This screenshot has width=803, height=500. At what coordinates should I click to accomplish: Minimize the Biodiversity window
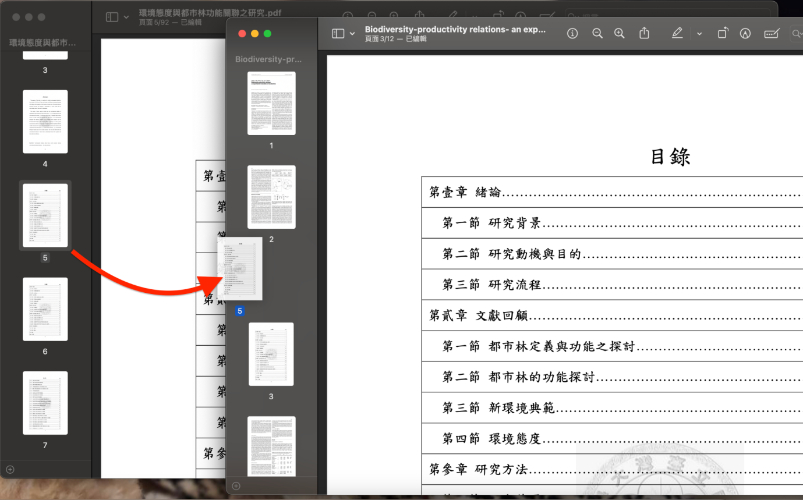pyautogui.click(x=255, y=34)
